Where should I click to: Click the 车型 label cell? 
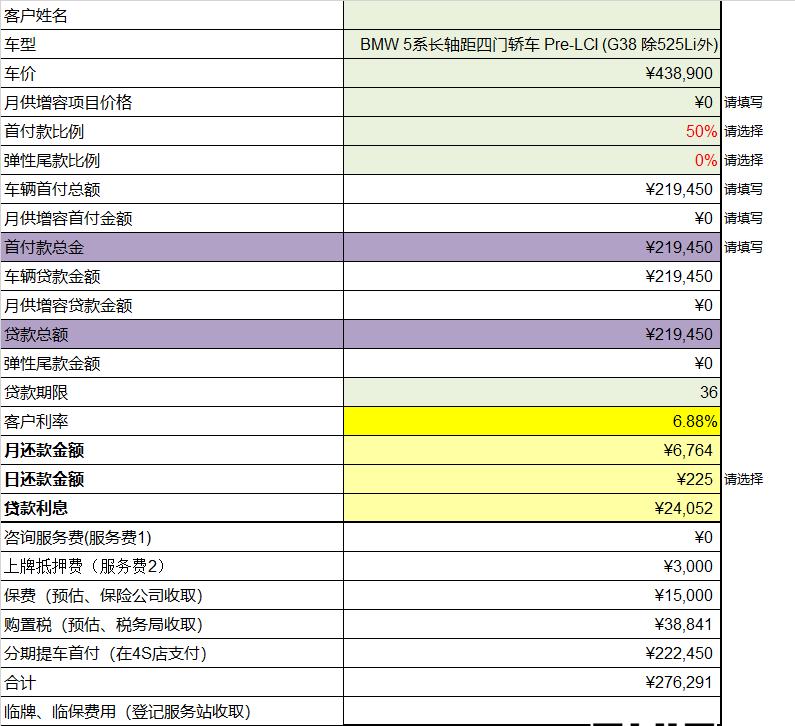click(x=172, y=44)
